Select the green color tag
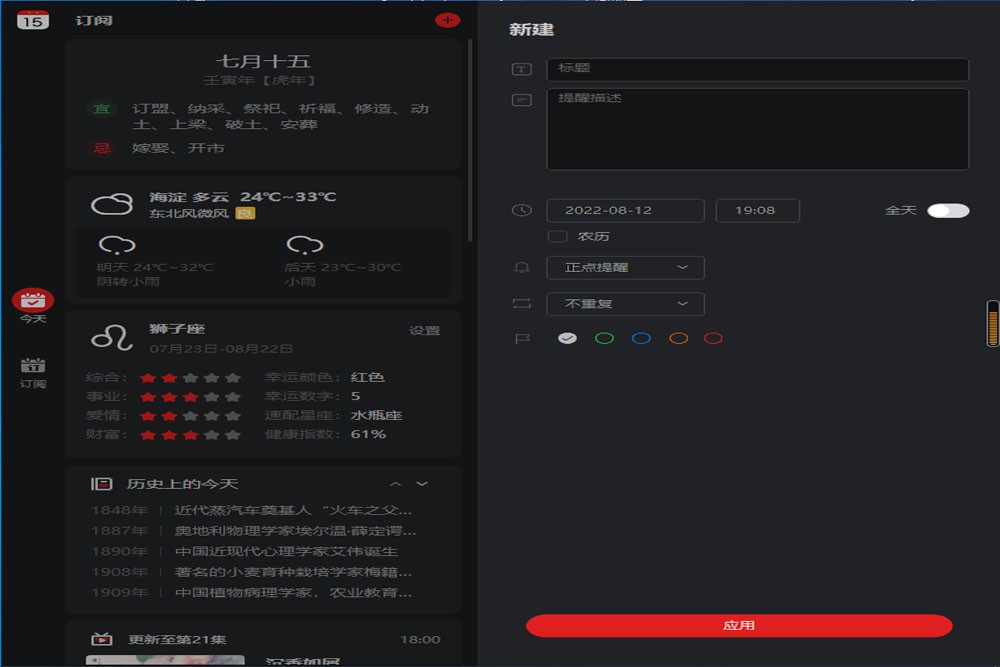Image resolution: width=1000 pixels, height=667 pixels. click(605, 338)
